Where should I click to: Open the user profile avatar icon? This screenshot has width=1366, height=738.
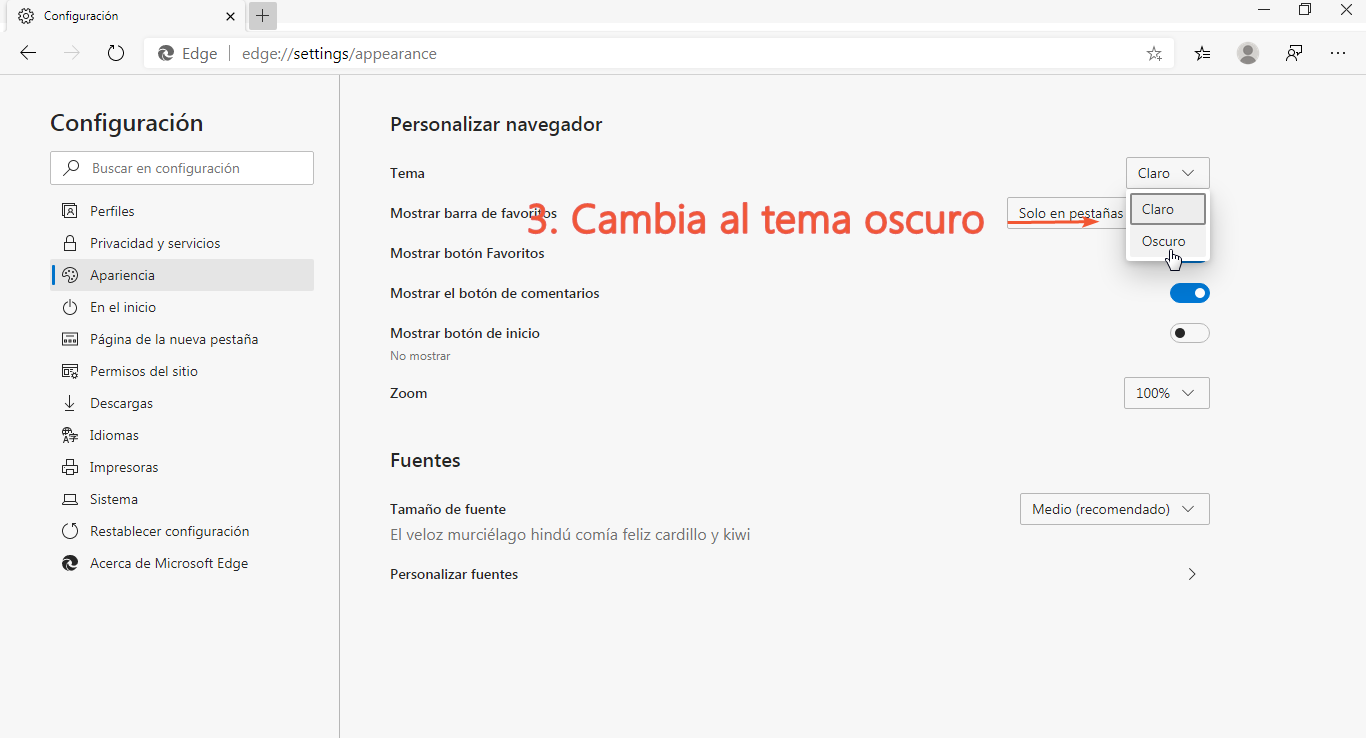pos(1248,53)
